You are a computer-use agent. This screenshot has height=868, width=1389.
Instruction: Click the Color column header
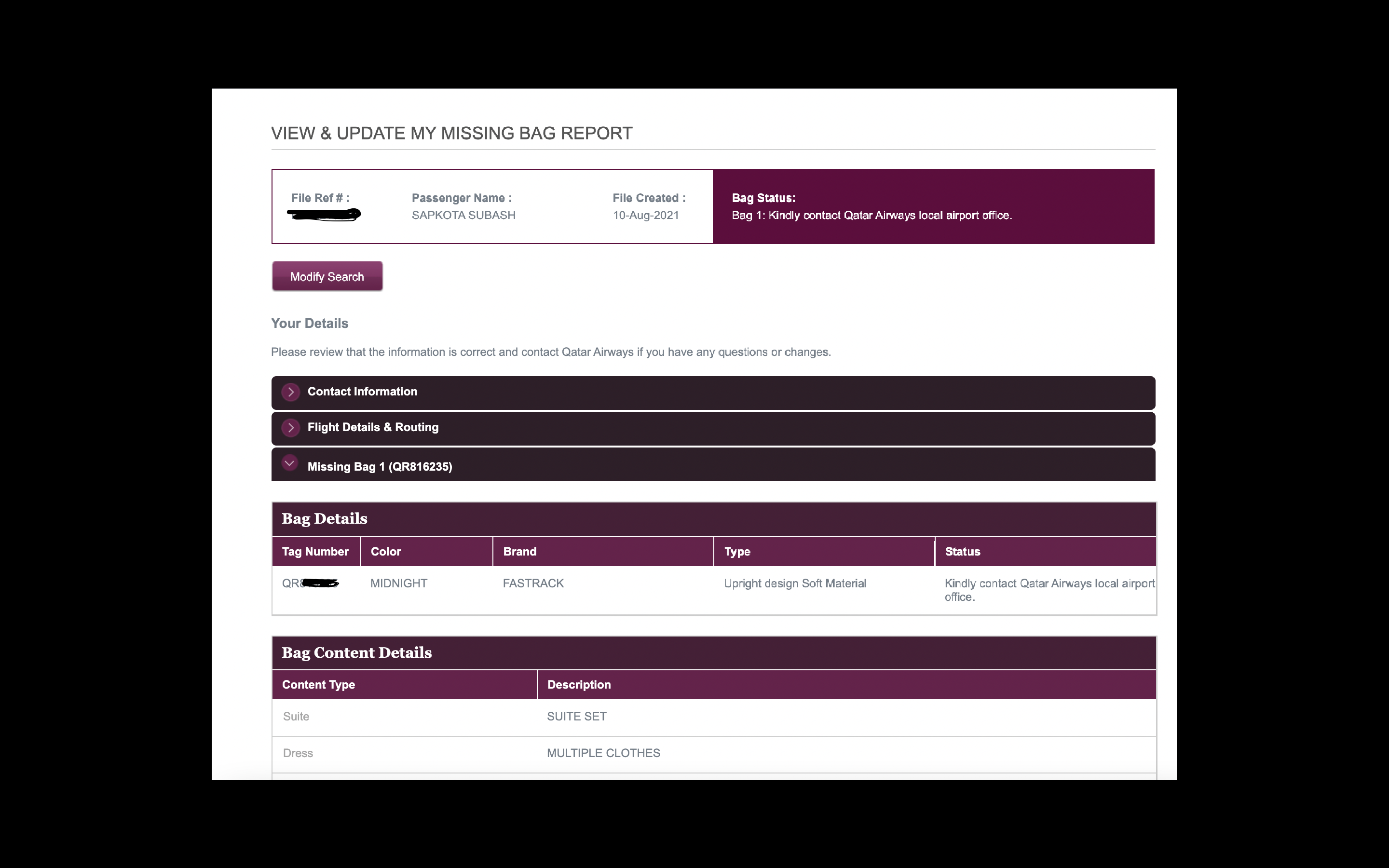coord(386,551)
